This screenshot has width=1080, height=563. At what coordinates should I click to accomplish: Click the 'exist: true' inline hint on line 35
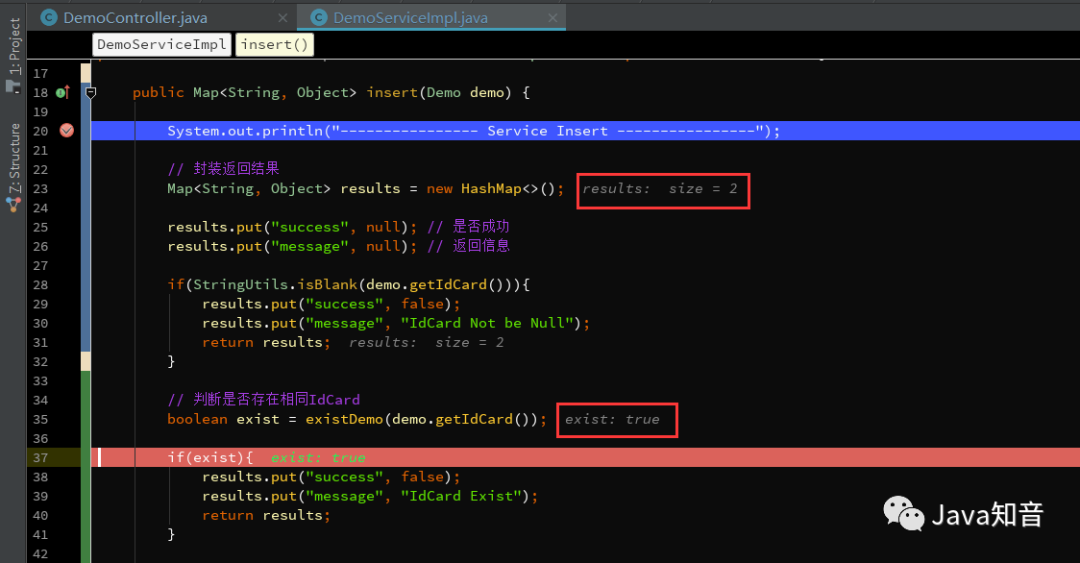click(x=612, y=420)
